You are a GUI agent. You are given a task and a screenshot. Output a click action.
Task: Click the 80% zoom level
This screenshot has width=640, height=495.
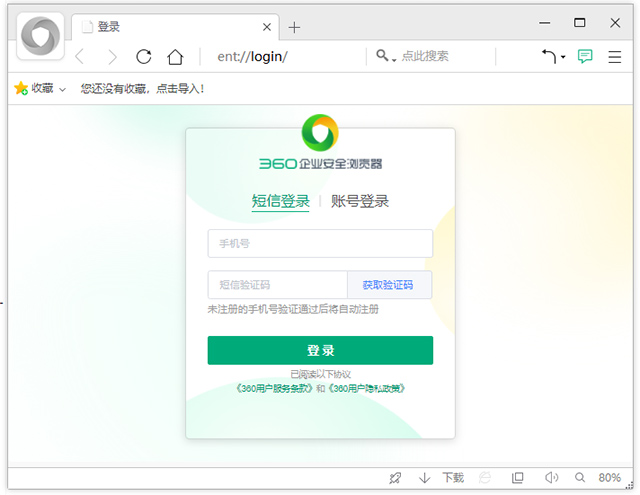[609, 477]
